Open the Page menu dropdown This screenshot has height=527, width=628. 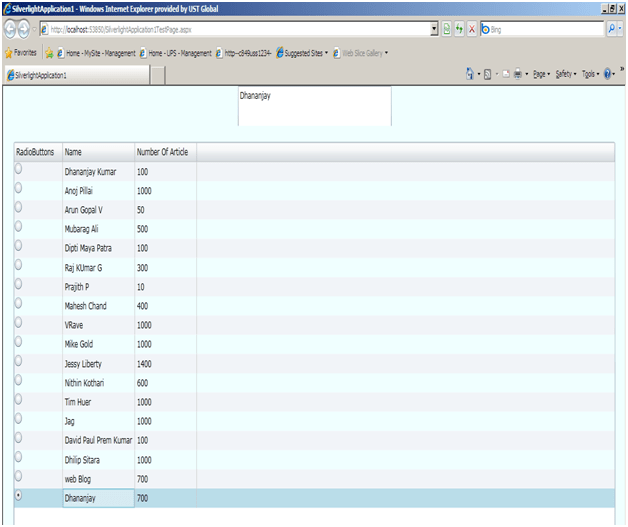[542, 74]
